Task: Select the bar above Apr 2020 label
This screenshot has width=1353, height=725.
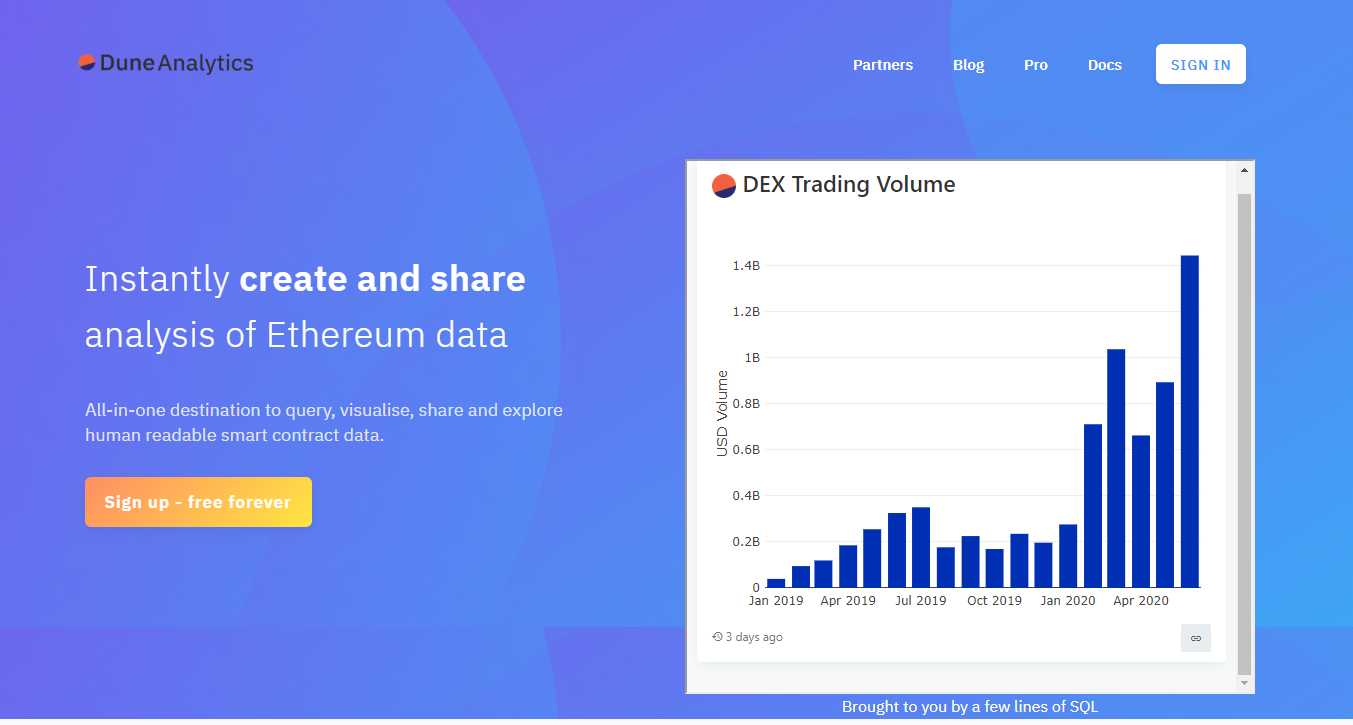Action: [1141, 511]
